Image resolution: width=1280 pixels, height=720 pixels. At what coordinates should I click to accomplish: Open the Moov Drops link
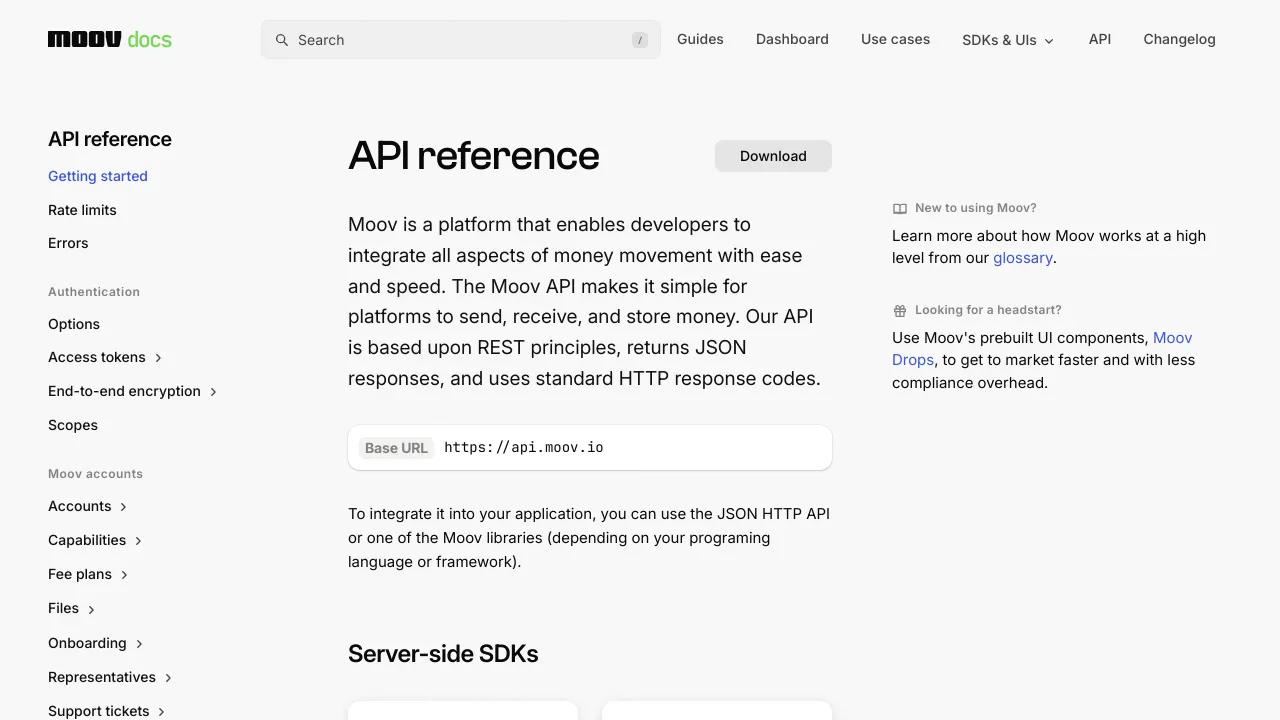tap(1043, 349)
